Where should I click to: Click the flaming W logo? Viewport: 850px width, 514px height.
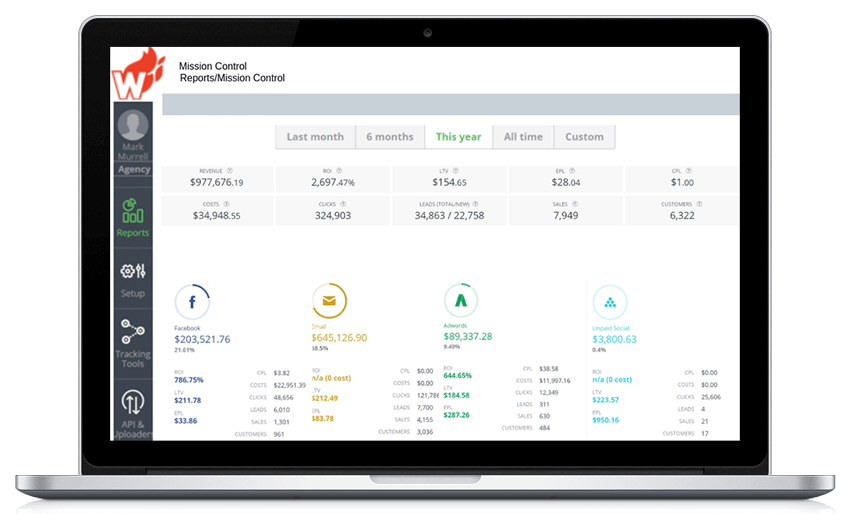(x=138, y=74)
